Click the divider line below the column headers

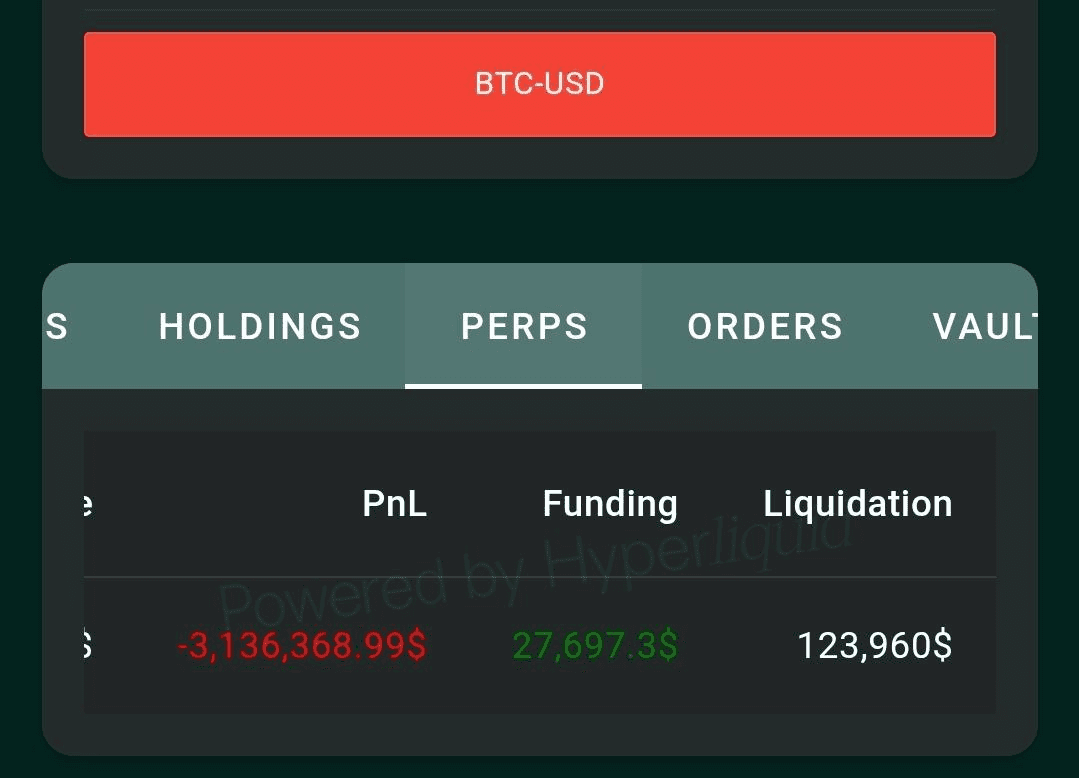[x=540, y=577]
